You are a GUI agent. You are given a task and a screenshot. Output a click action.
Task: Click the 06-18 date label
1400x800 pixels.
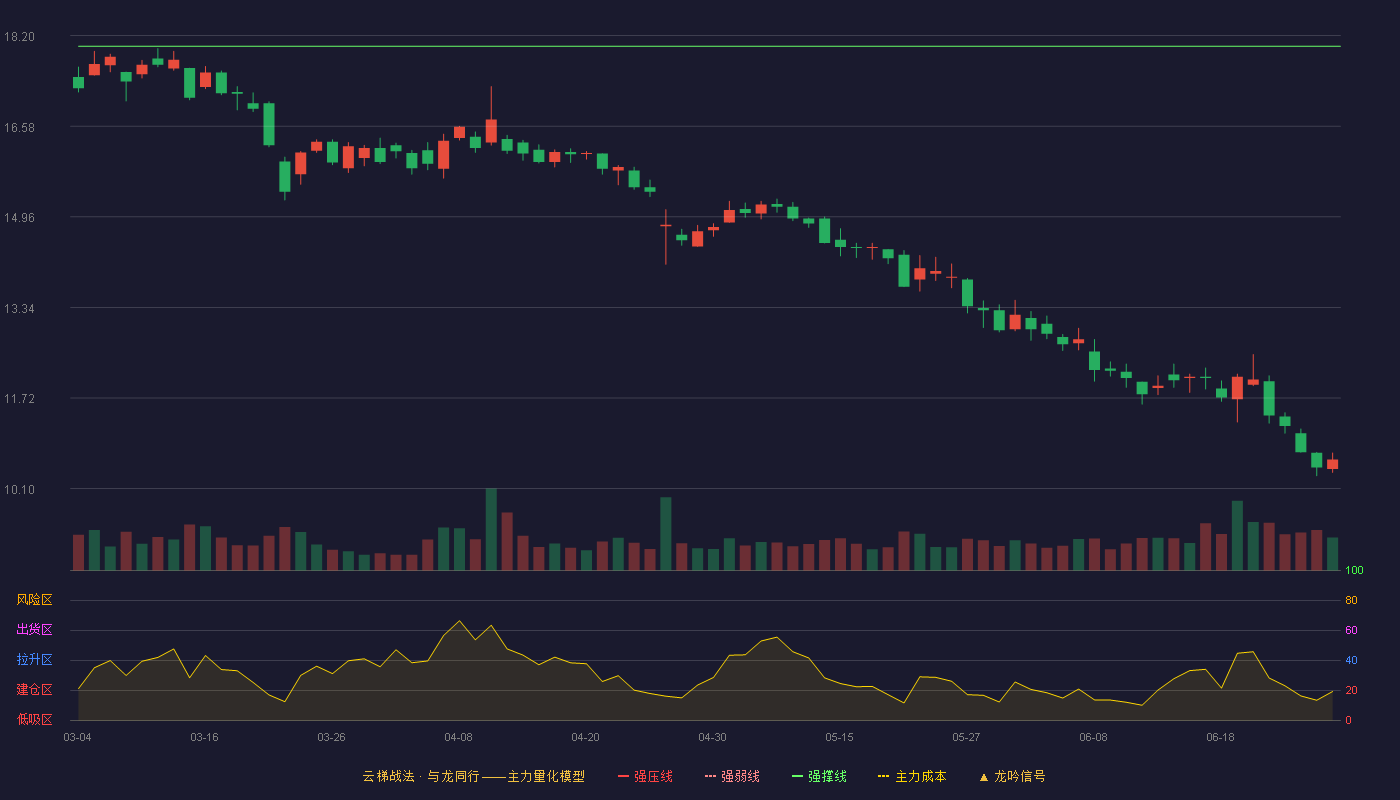[1220, 737]
